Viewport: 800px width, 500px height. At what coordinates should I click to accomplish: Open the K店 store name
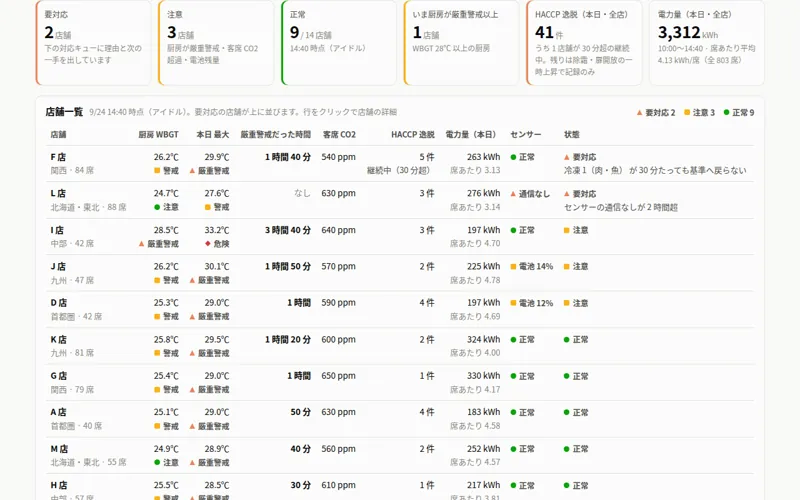click(x=59, y=339)
